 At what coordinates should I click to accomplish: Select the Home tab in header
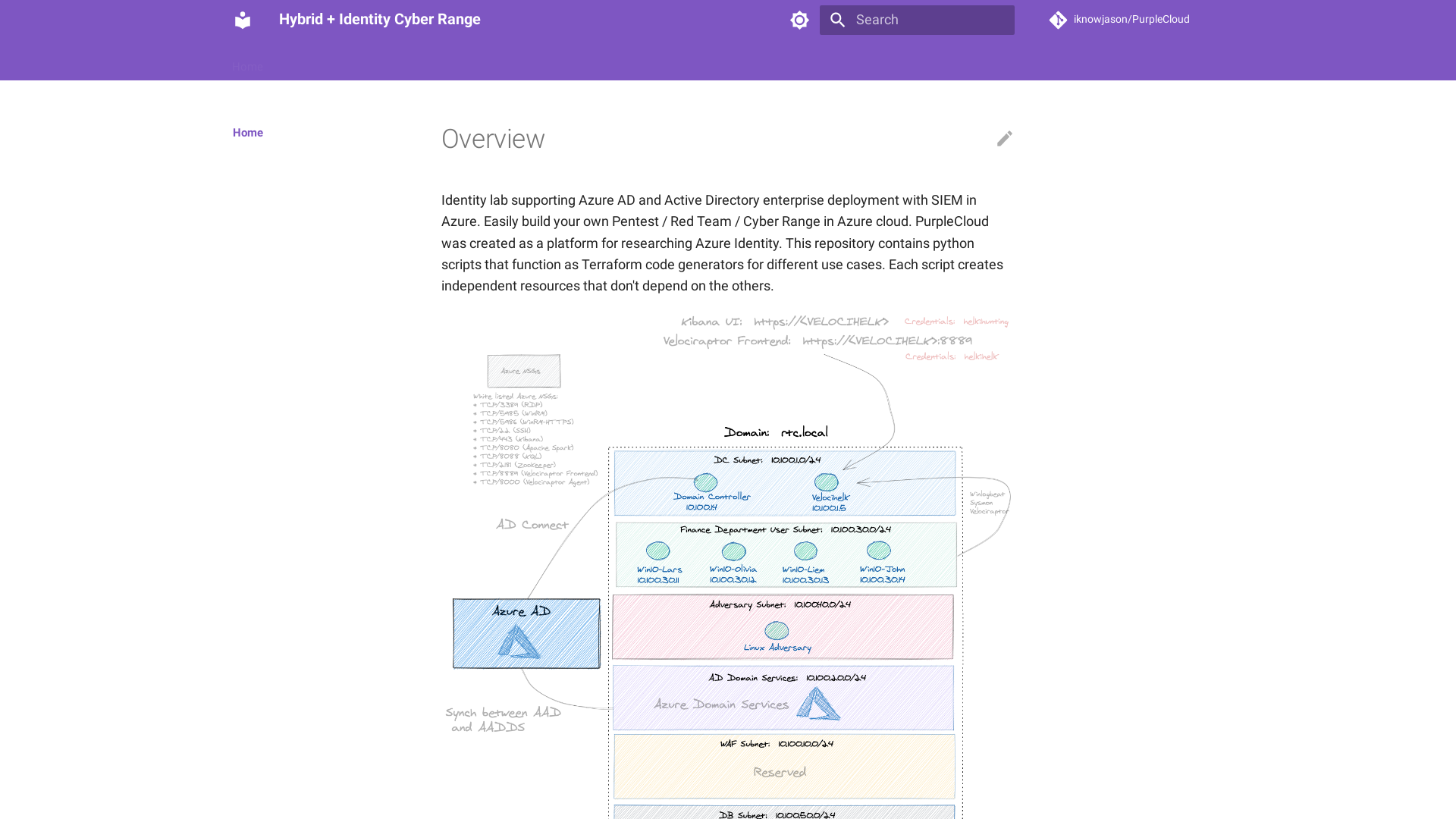[x=247, y=67]
